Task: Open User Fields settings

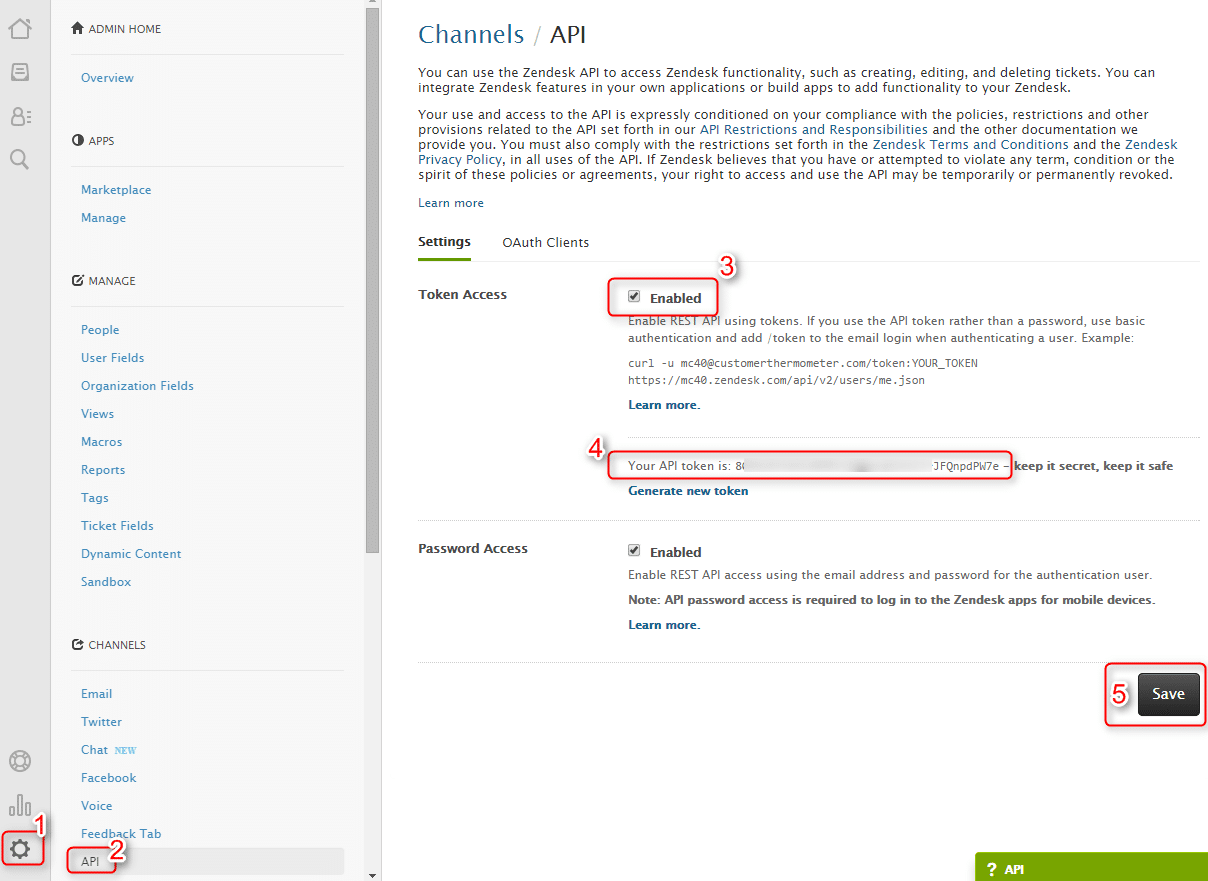Action: (113, 358)
